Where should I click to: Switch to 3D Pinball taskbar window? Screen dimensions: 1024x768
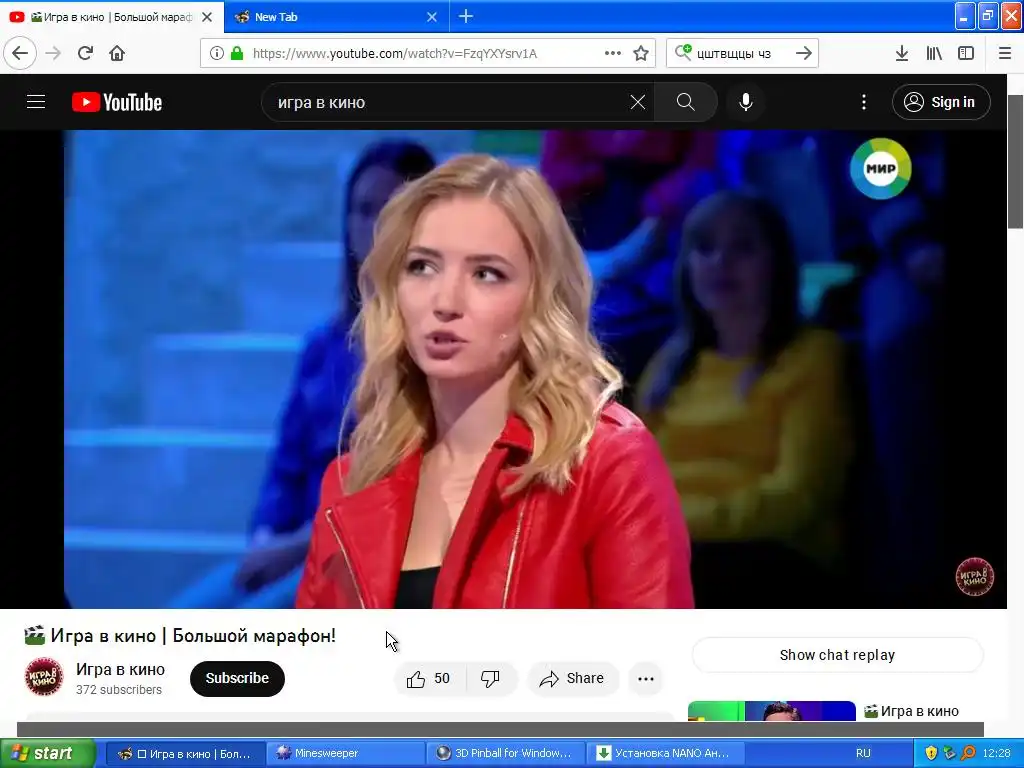[x=505, y=753]
